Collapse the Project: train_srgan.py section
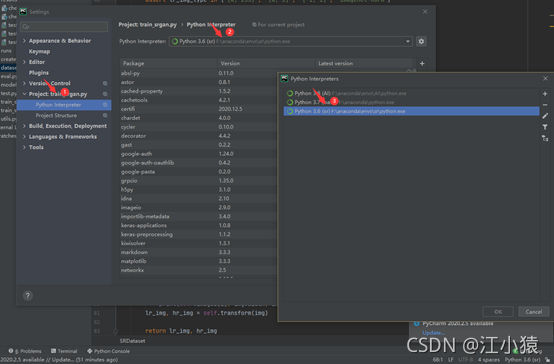554x364 pixels. (x=24, y=94)
